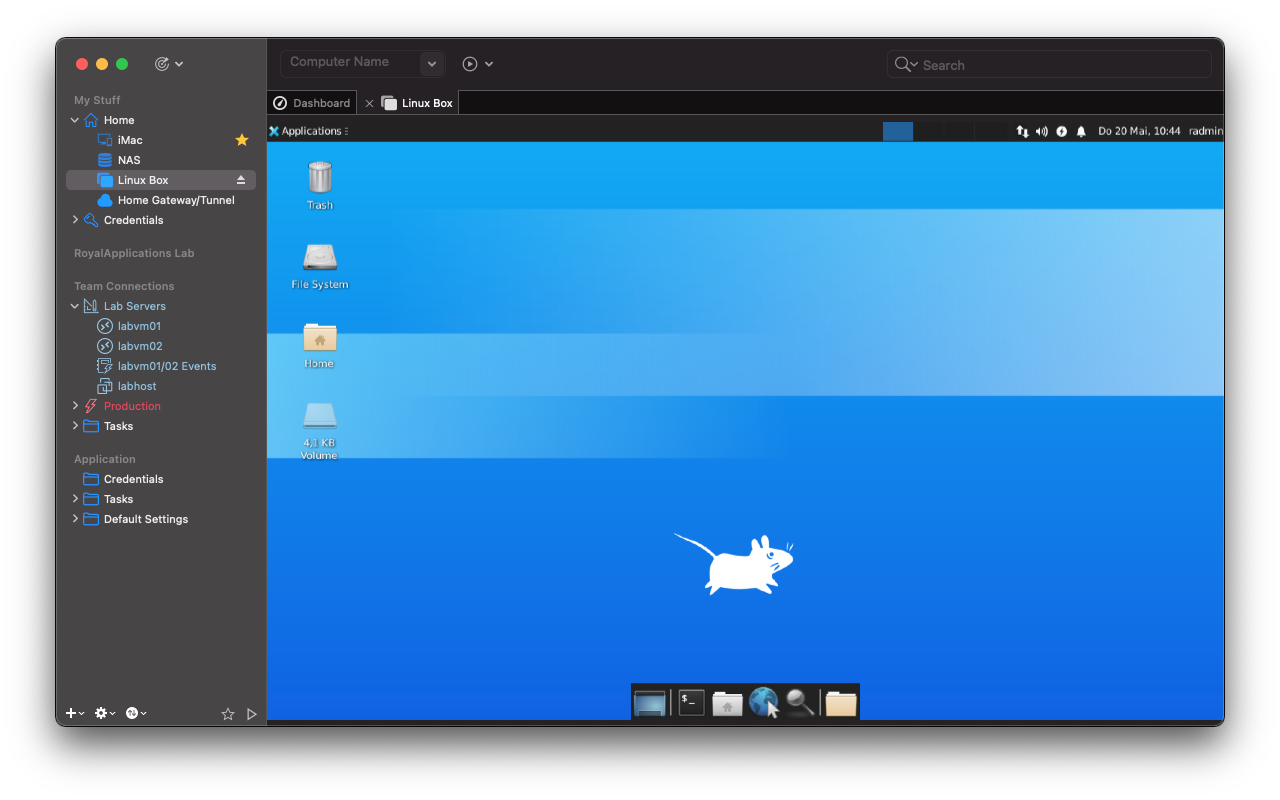Click the volume speaker icon in the XFCE panel

point(1041,131)
